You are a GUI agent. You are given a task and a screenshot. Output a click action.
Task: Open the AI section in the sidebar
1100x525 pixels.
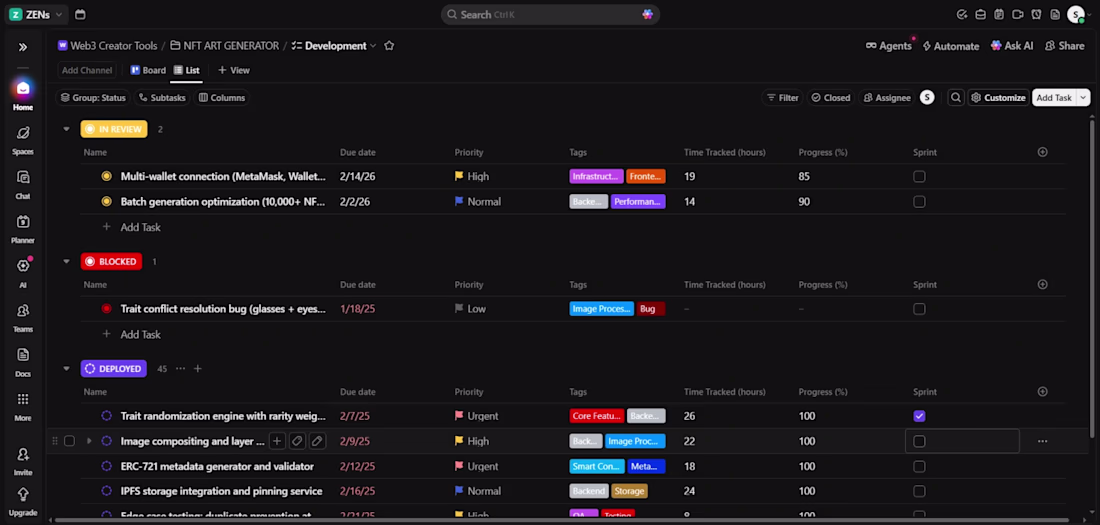pos(22,272)
